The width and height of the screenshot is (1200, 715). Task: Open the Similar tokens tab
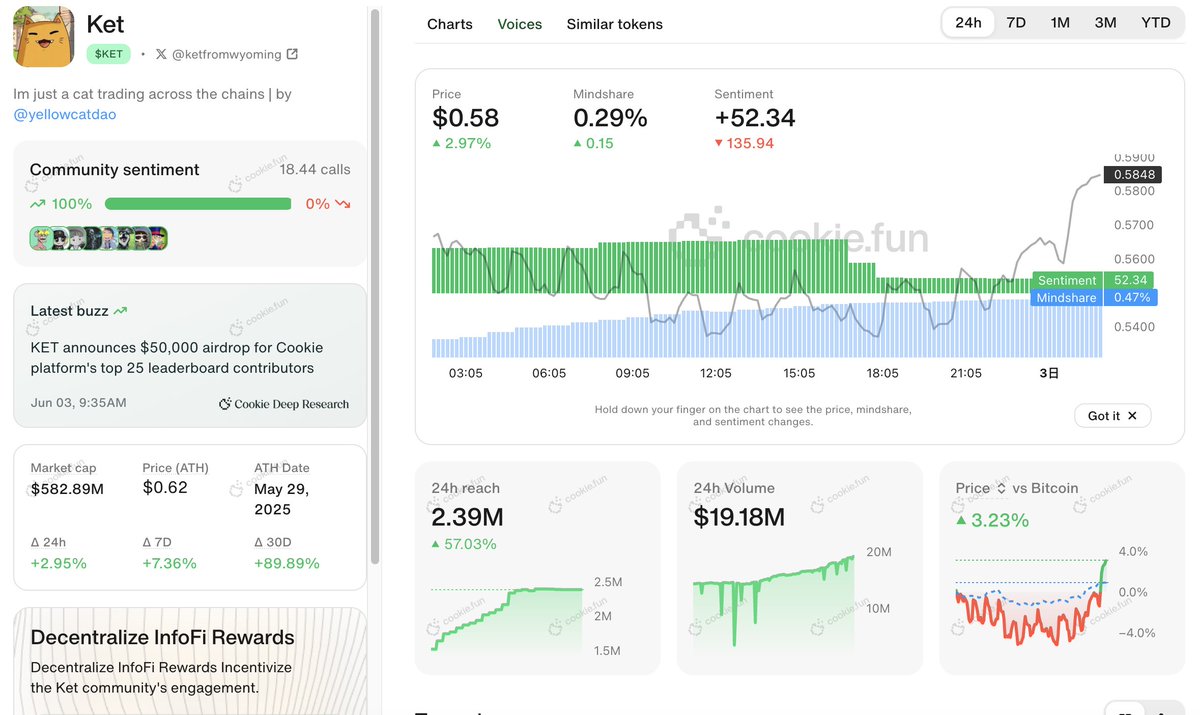coord(615,24)
